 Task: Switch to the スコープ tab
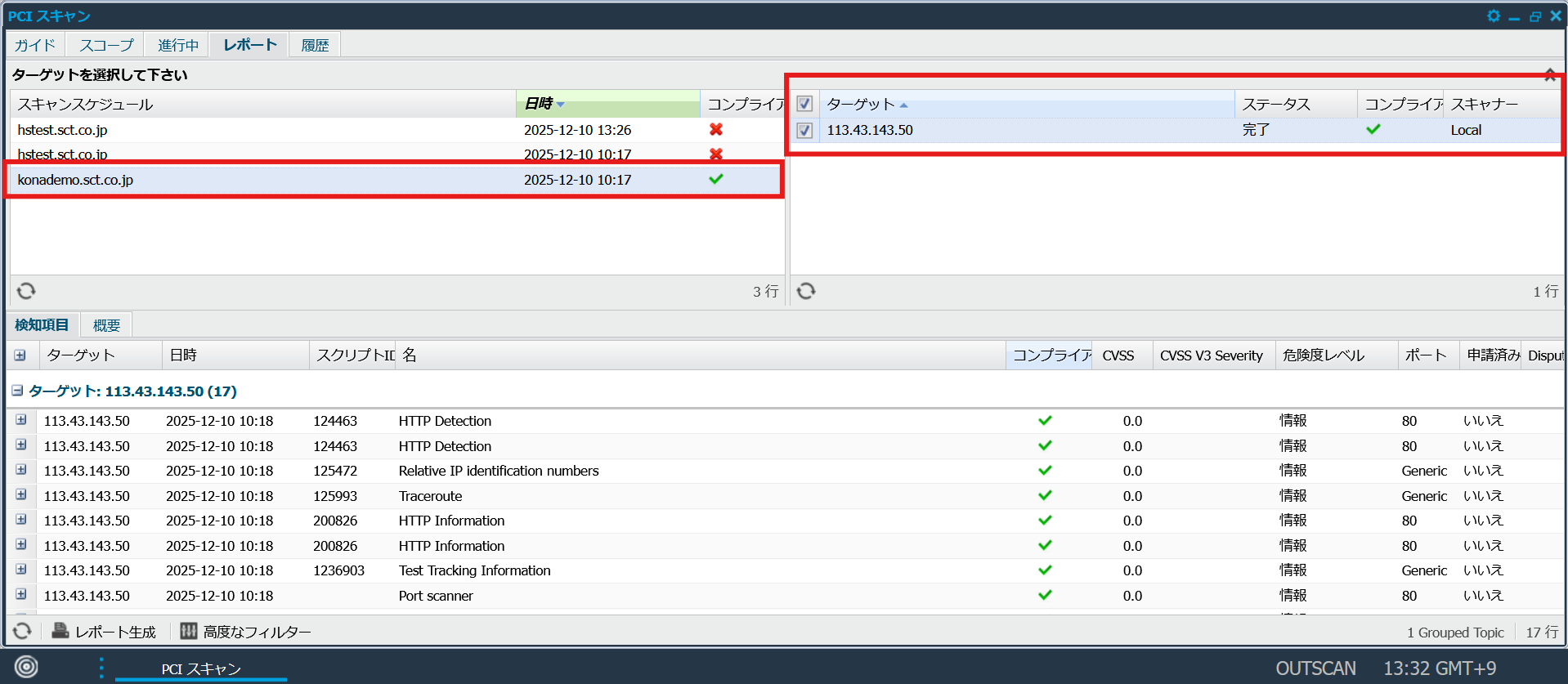[x=106, y=45]
